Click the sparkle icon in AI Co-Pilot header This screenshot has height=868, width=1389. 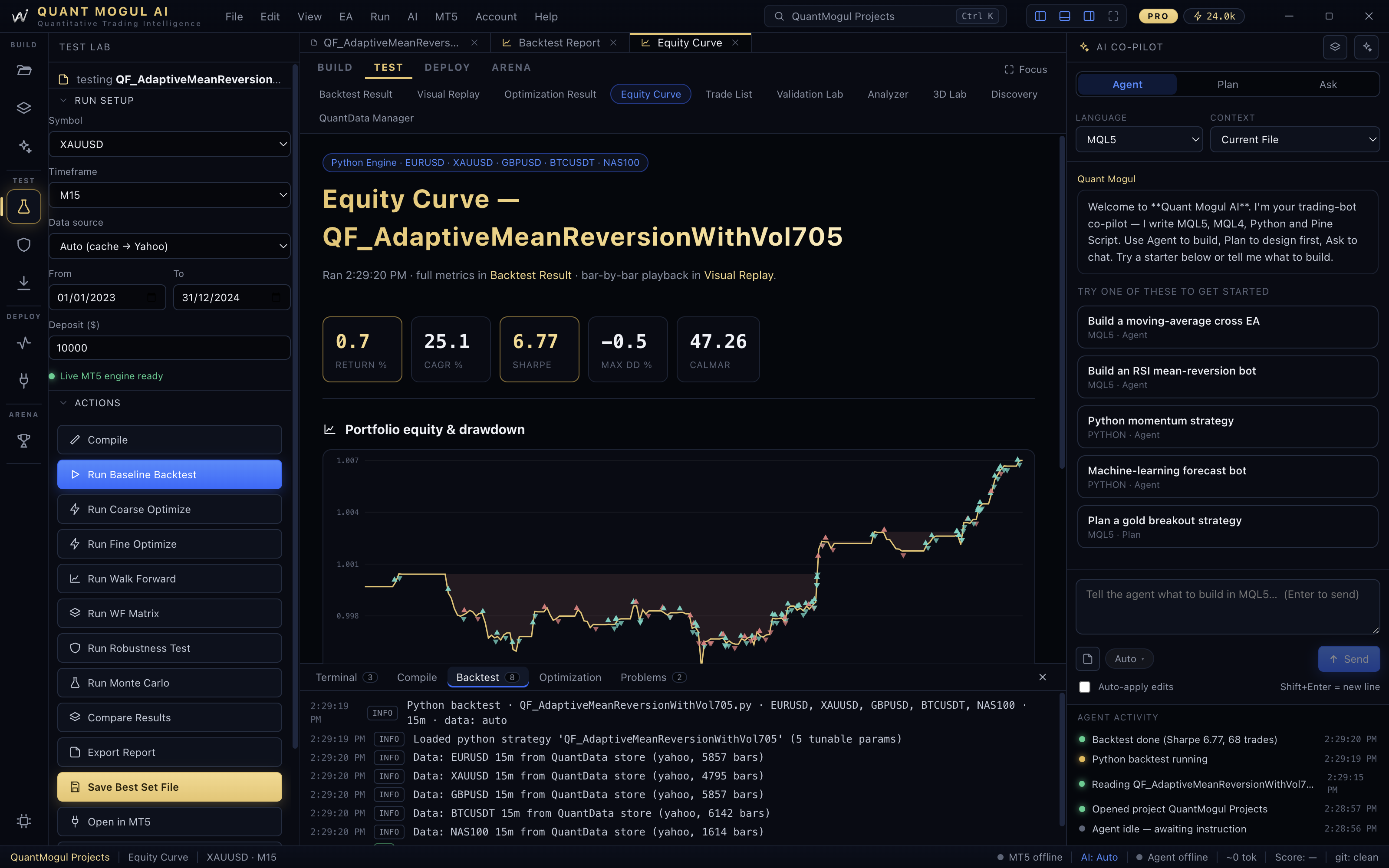(x=1366, y=47)
